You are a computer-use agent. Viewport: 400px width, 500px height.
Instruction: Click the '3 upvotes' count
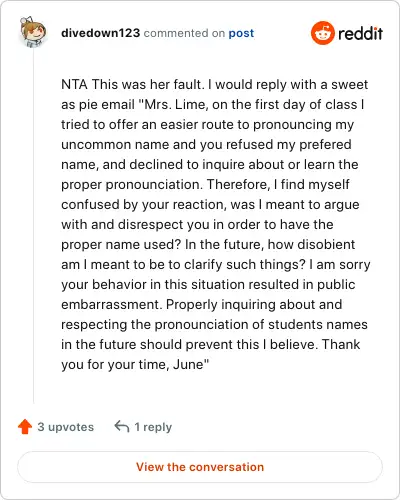click(66, 427)
